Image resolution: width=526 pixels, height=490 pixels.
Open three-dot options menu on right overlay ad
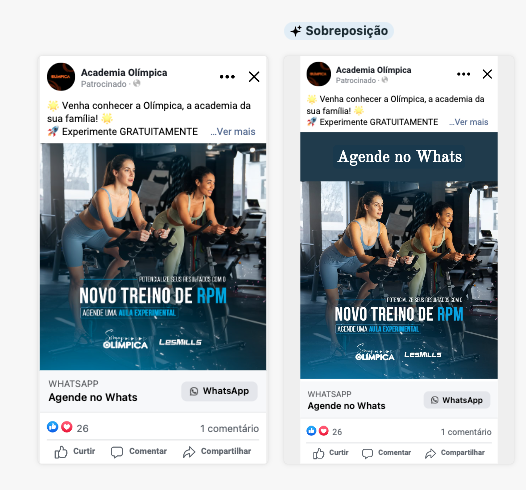click(x=463, y=74)
